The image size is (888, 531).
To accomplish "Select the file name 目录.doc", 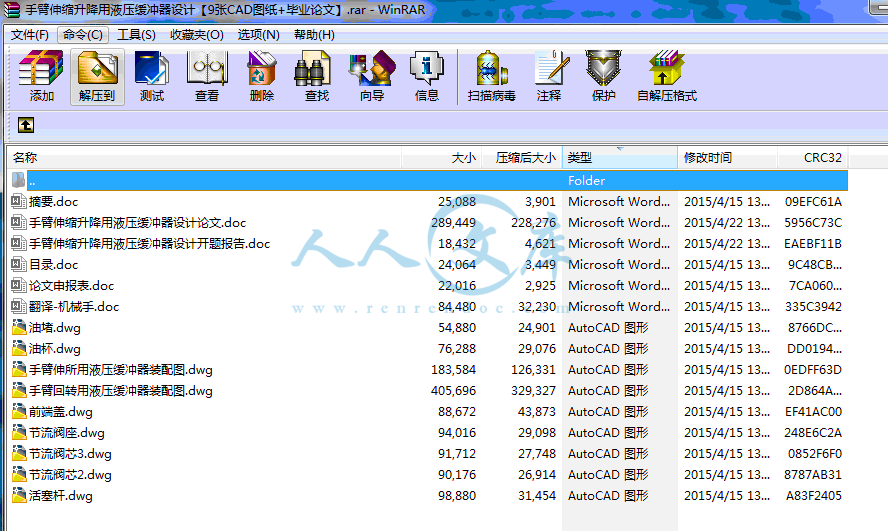I will coord(53,264).
